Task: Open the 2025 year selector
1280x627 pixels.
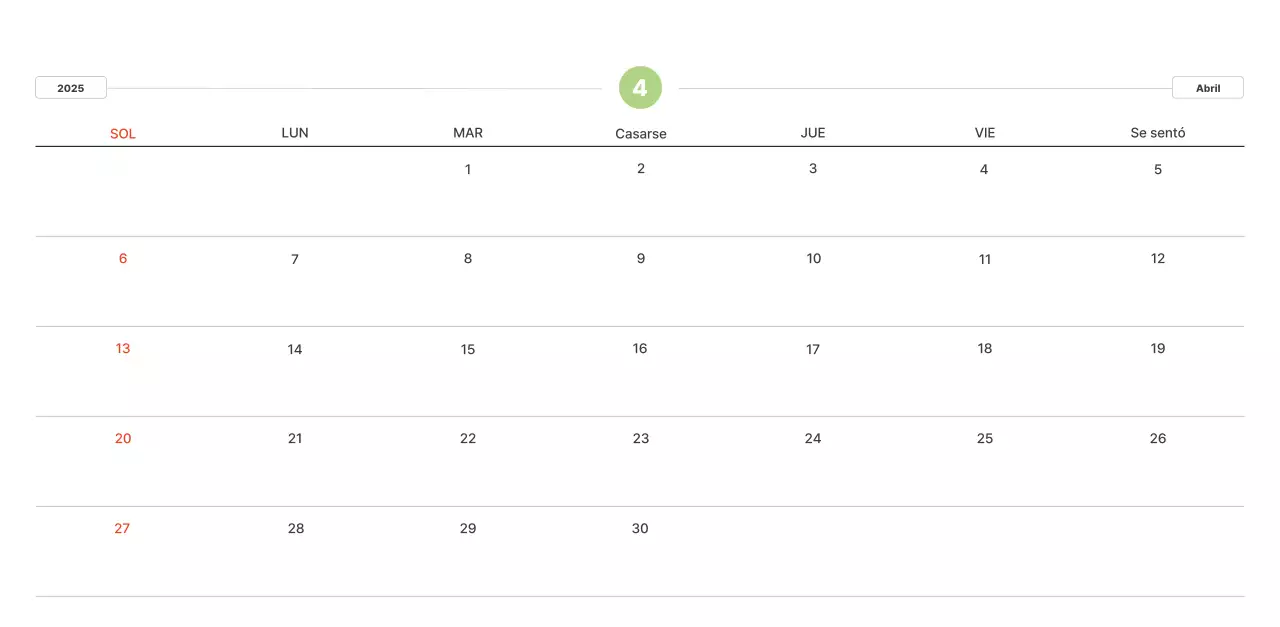Action: point(71,88)
